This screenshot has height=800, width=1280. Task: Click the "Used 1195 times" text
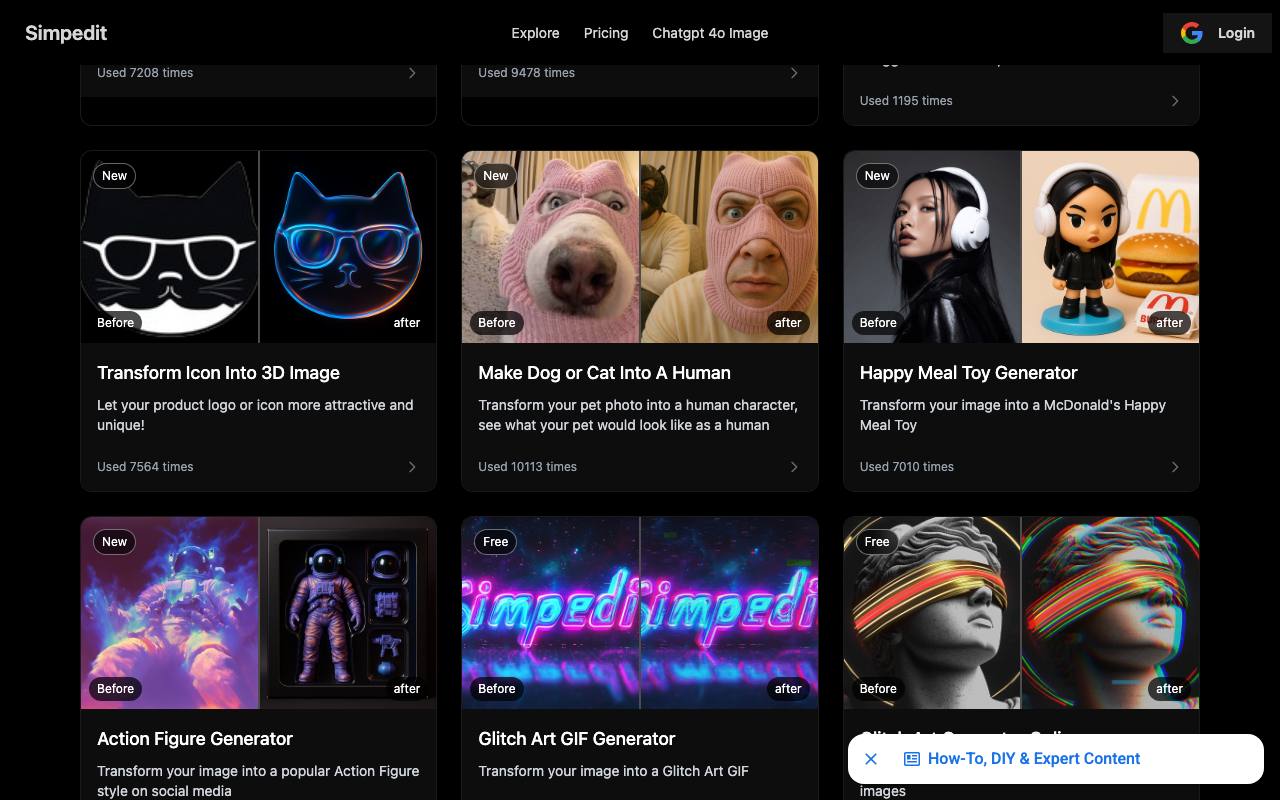[x=906, y=101]
